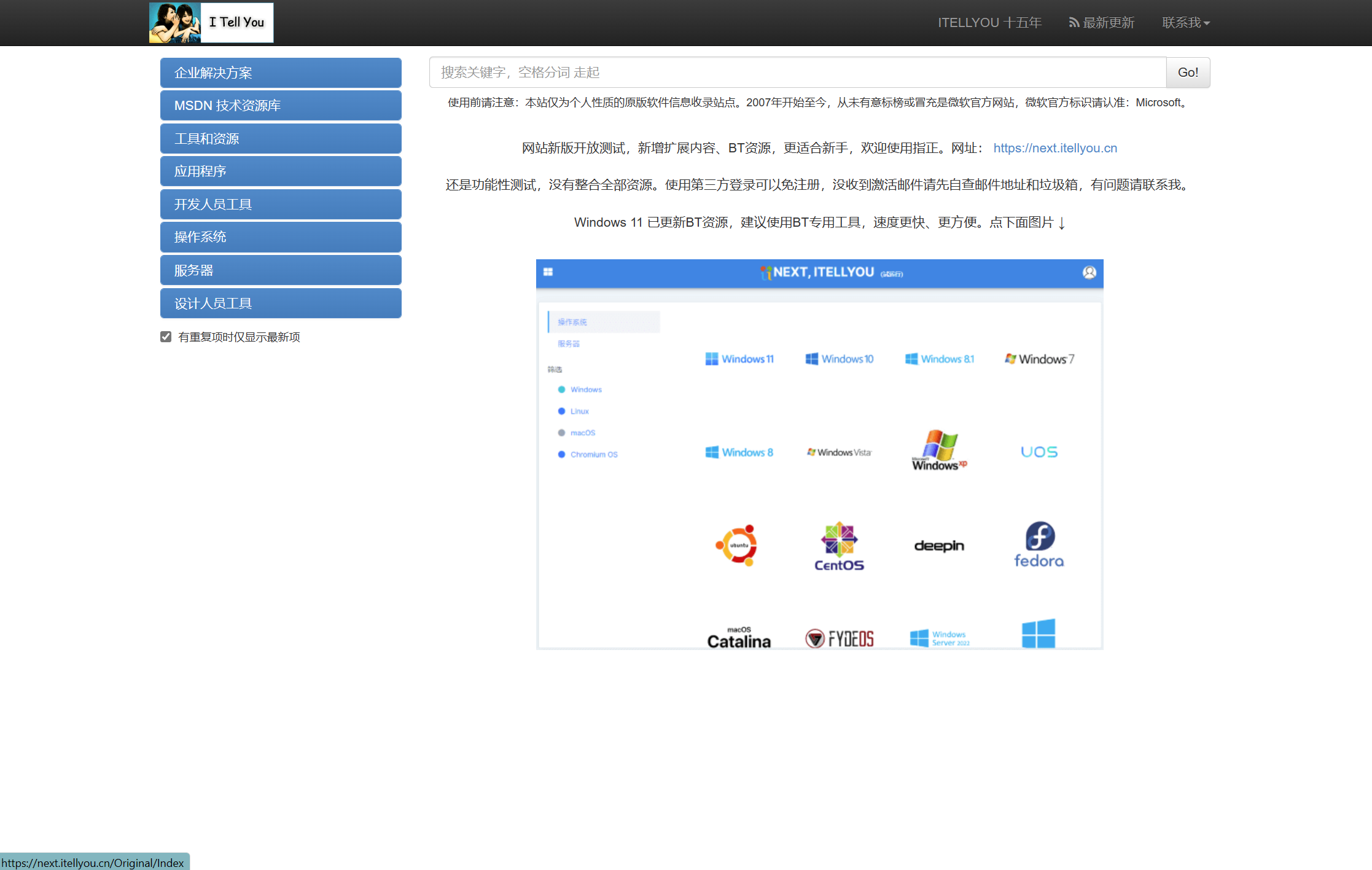Click the Windows XP logo
This screenshot has height=870, width=1372.
[938, 450]
